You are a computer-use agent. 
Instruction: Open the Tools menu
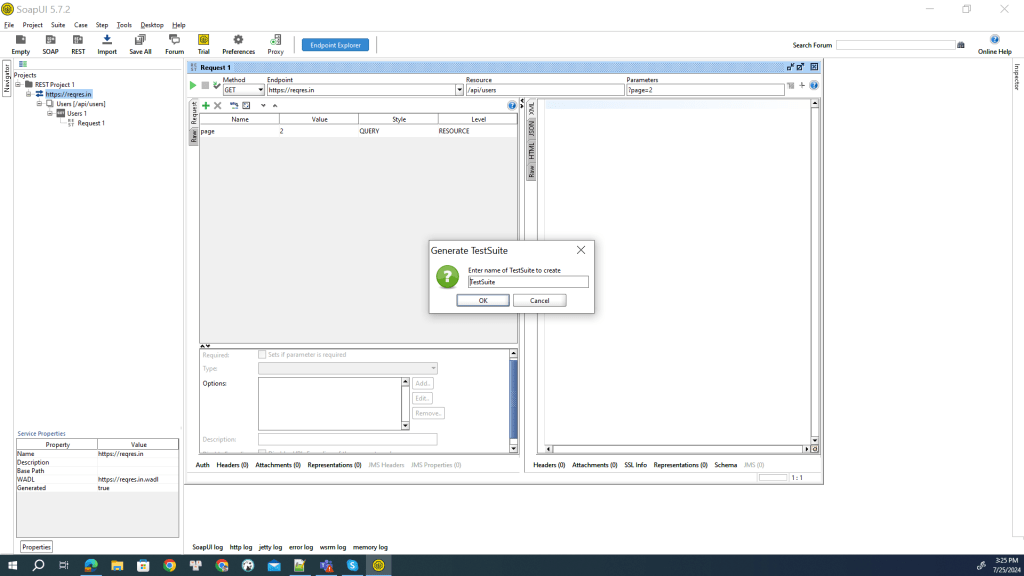[124, 25]
